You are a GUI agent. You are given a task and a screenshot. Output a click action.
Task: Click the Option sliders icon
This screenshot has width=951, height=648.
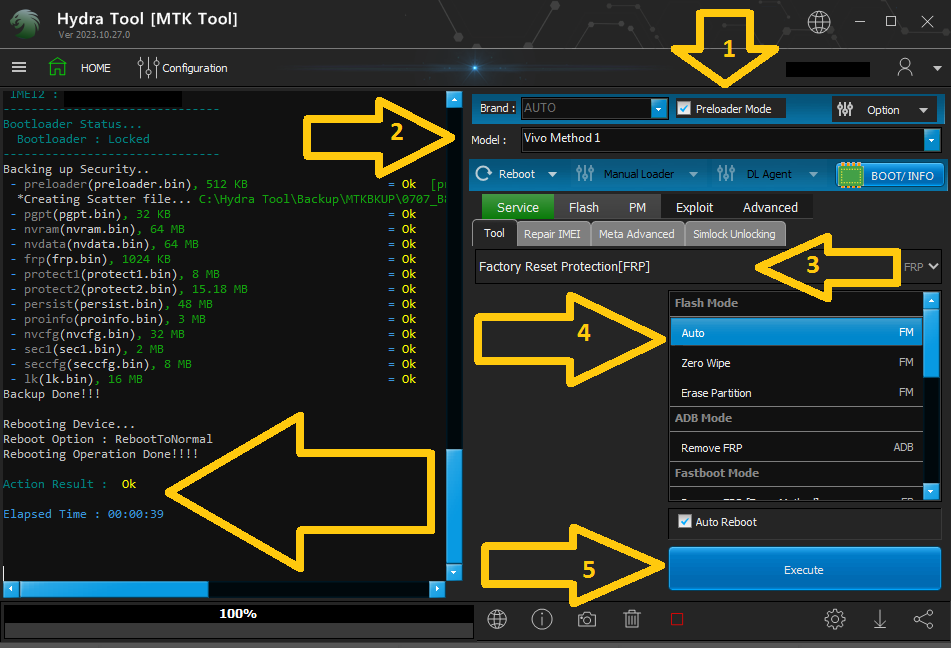point(845,109)
